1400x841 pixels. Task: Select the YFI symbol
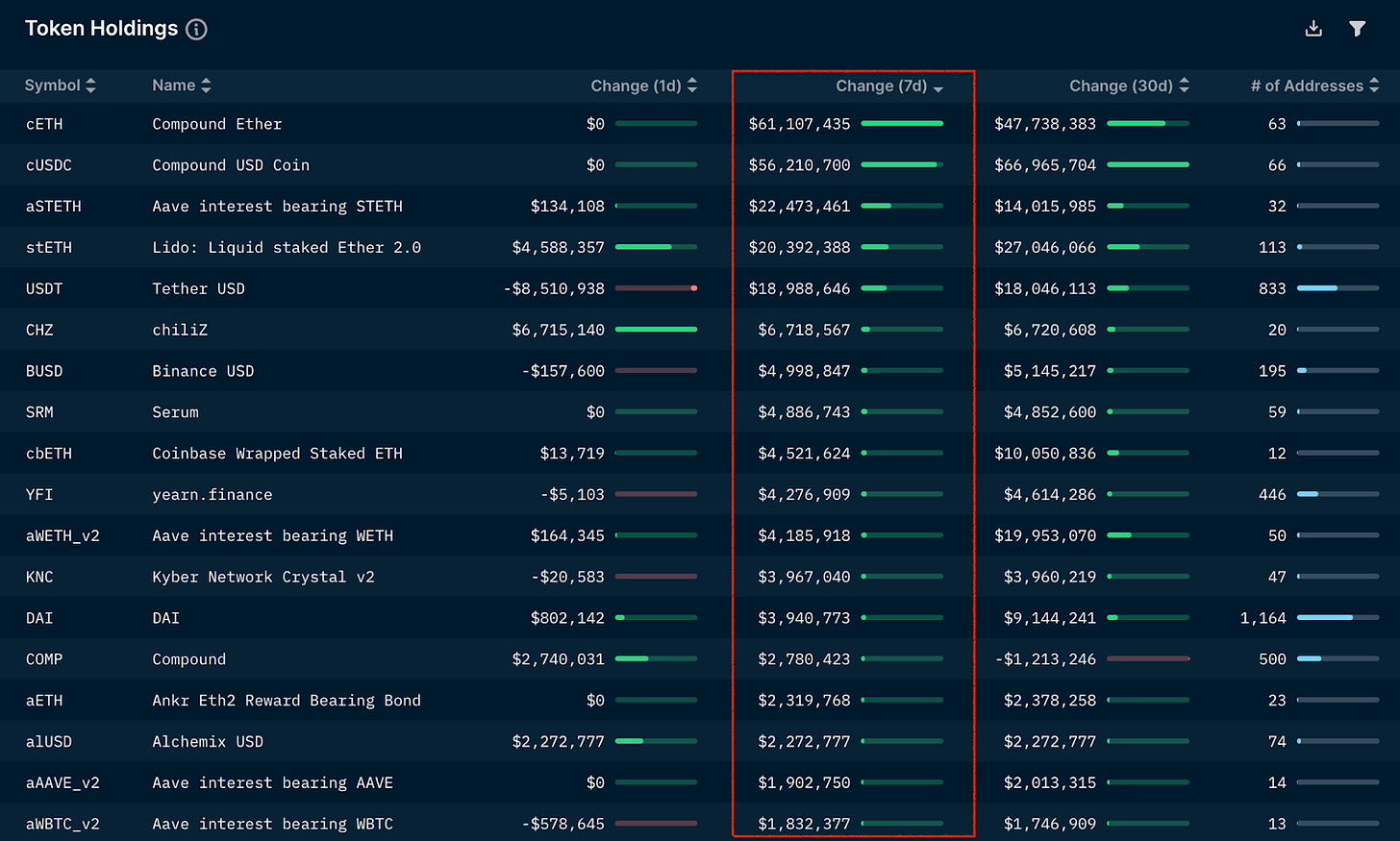[39, 495]
